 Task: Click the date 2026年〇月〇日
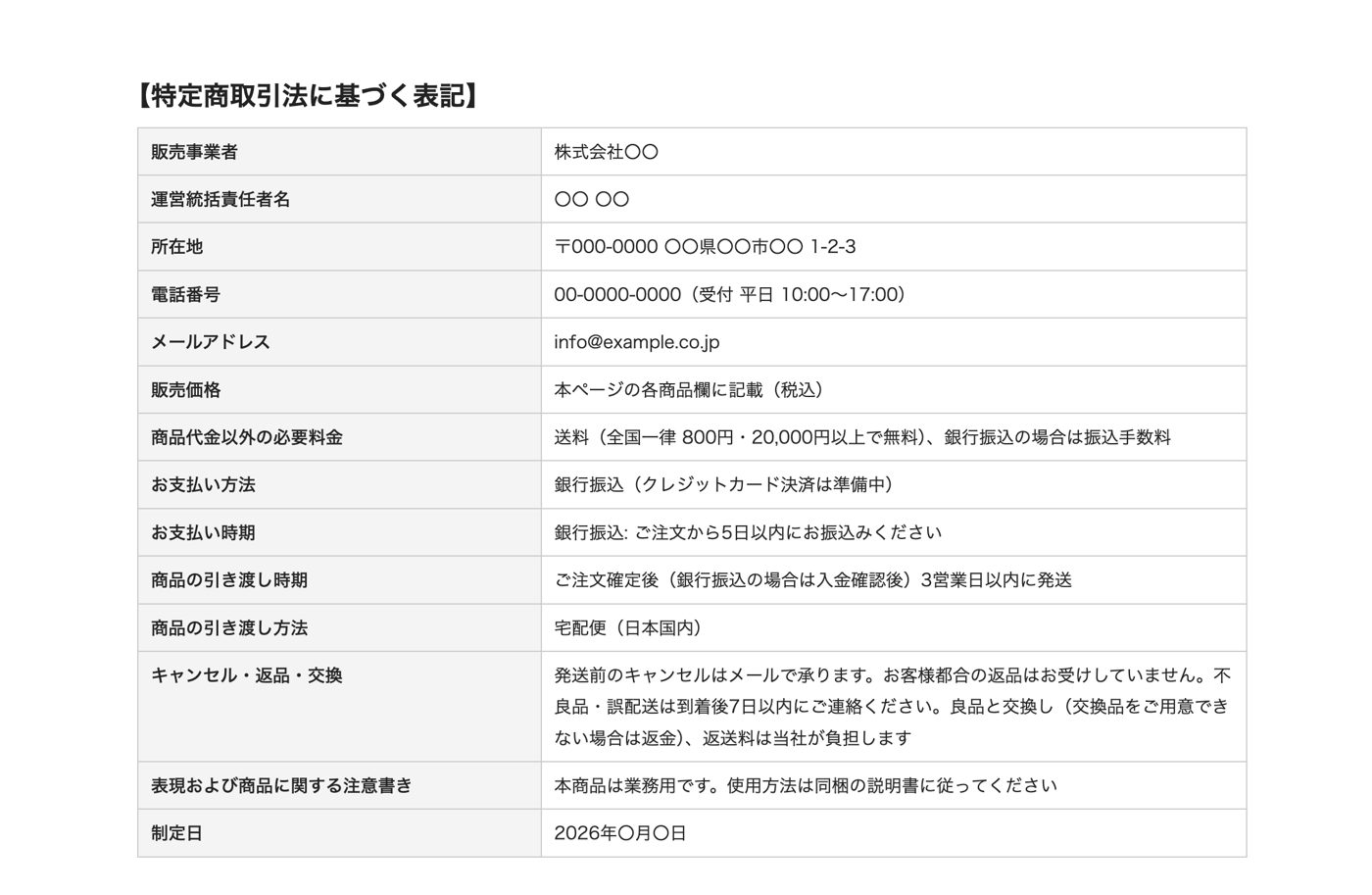tap(620, 833)
